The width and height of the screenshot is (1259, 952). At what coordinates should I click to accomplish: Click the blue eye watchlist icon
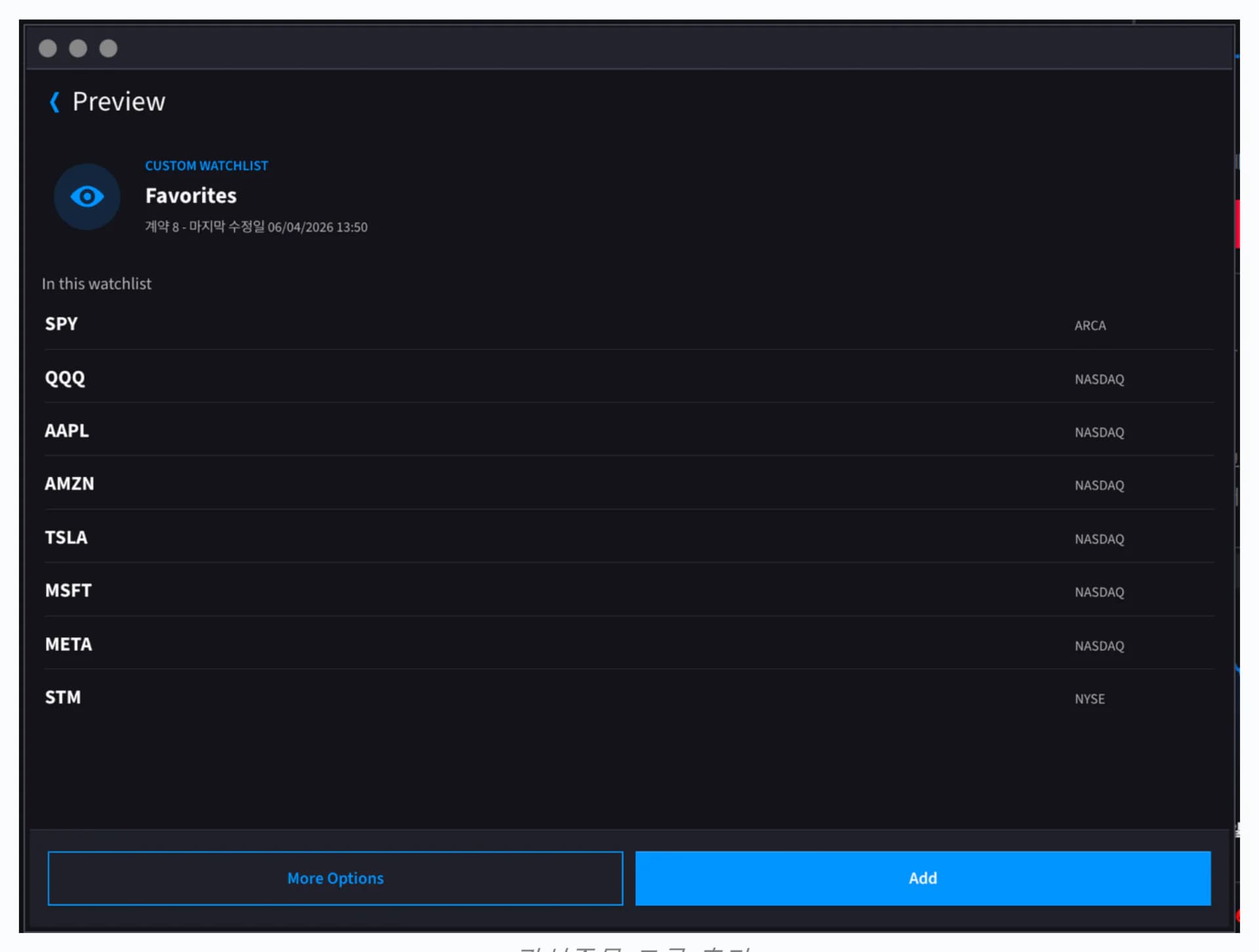coord(87,197)
